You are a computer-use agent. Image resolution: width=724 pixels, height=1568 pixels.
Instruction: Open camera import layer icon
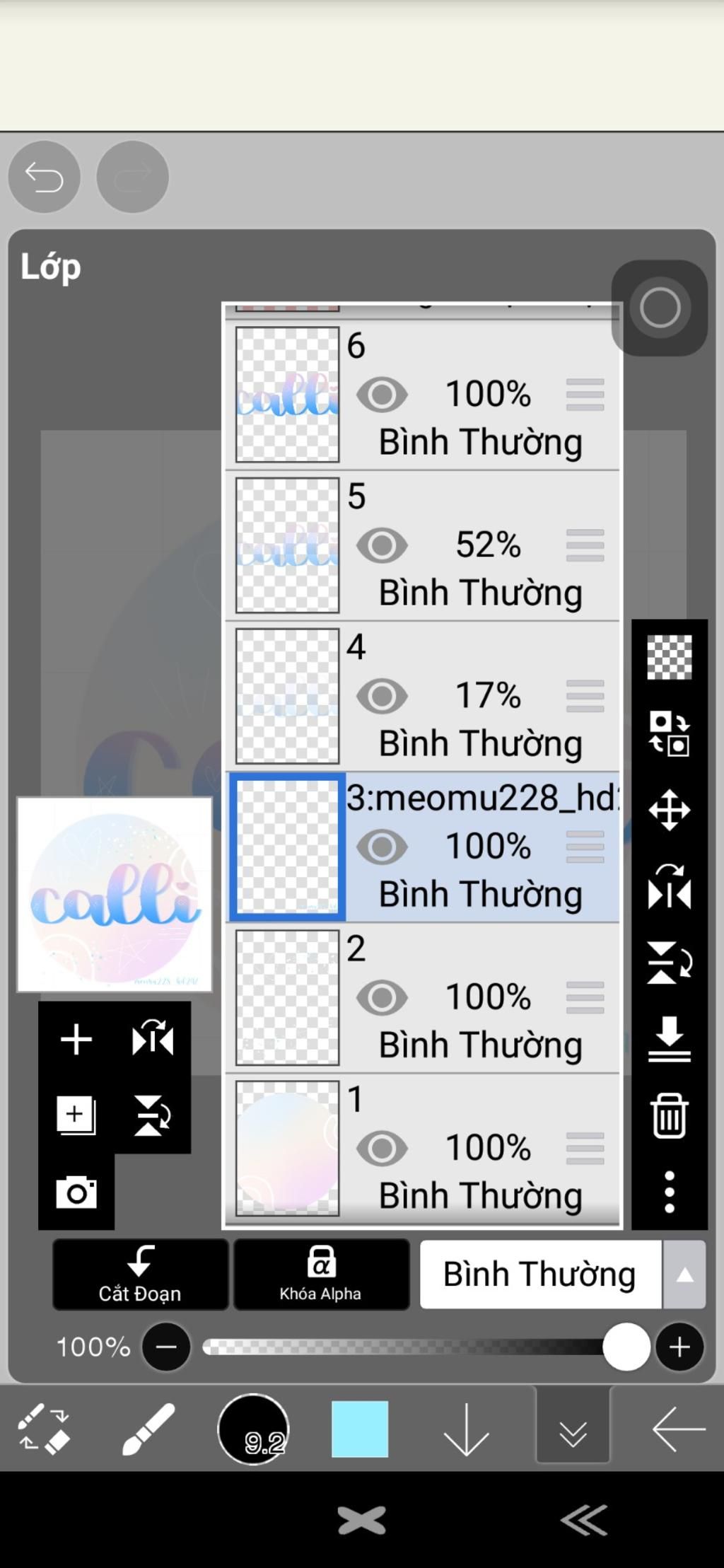(x=76, y=1193)
